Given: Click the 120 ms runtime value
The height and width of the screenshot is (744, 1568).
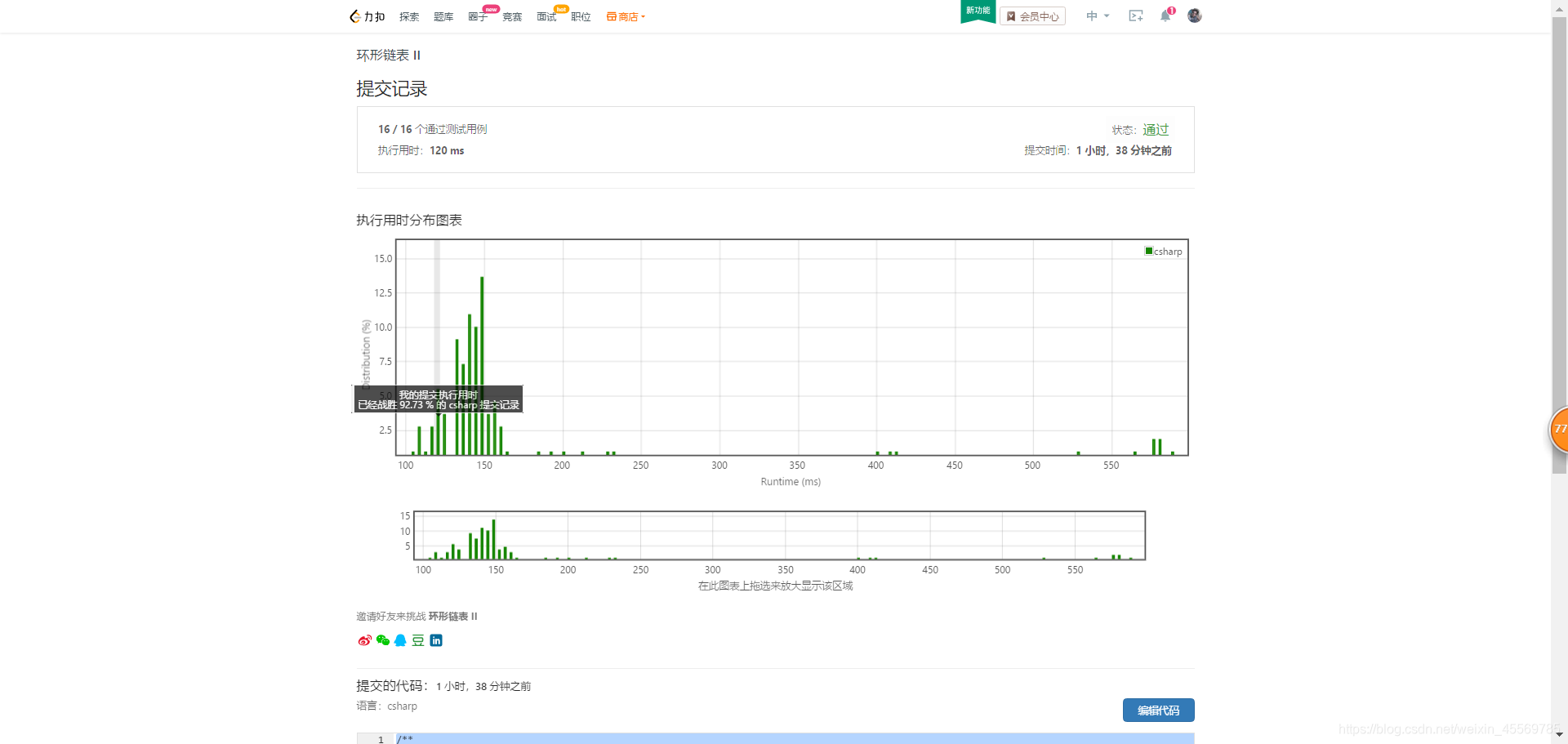Looking at the screenshot, I should [447, 150].
